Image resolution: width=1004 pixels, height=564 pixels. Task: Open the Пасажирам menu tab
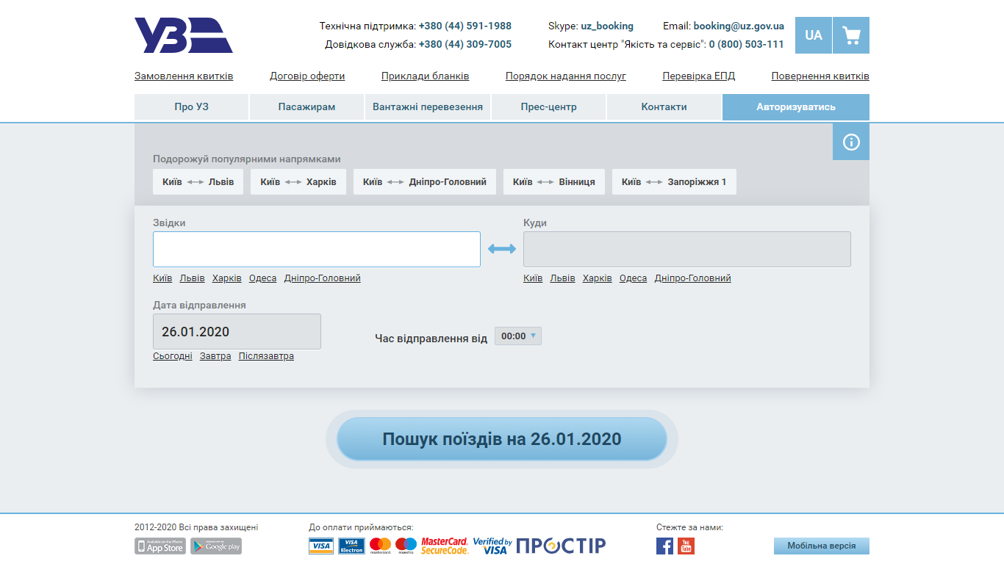pos(307,107)
